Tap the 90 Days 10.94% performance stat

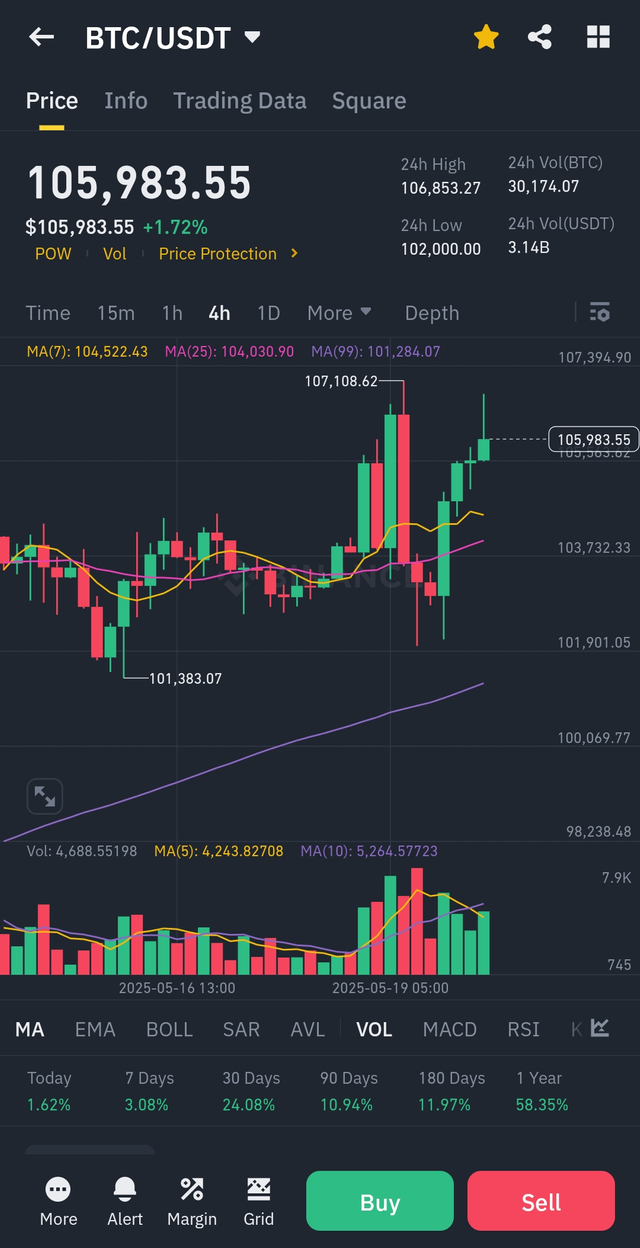pos(348,1091)
